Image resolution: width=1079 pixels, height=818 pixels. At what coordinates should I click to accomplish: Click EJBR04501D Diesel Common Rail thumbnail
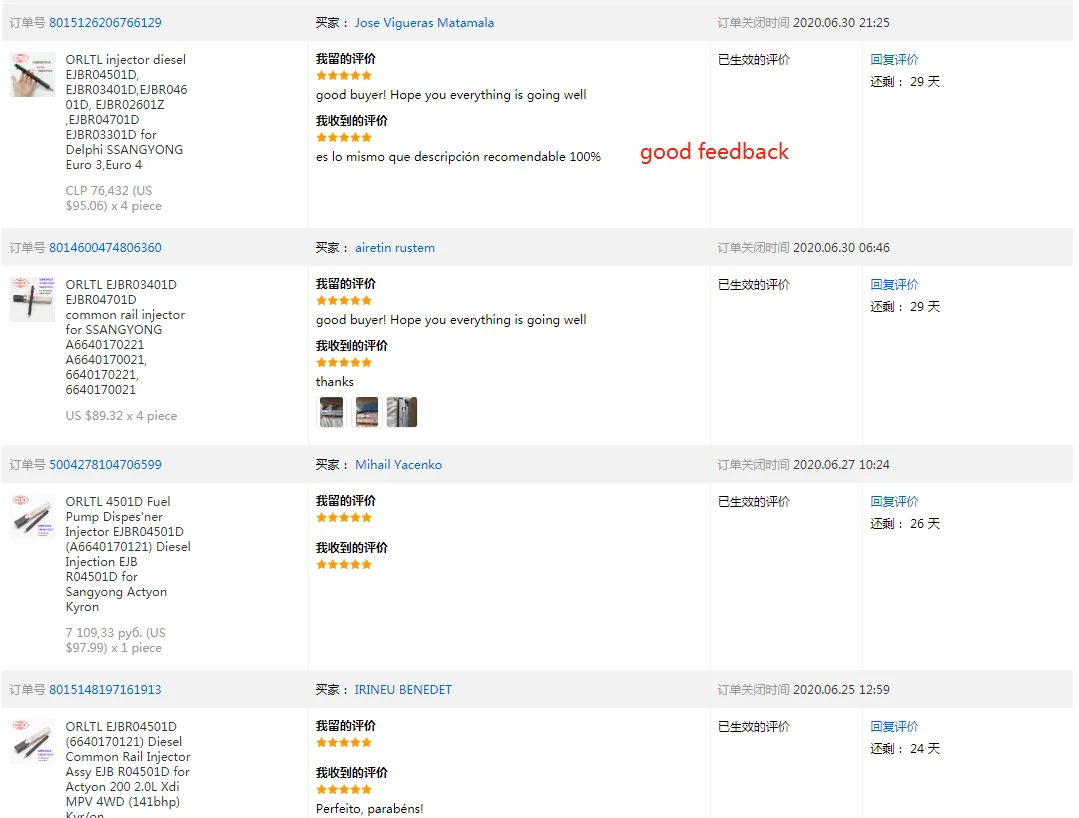(x=32, y=742)
